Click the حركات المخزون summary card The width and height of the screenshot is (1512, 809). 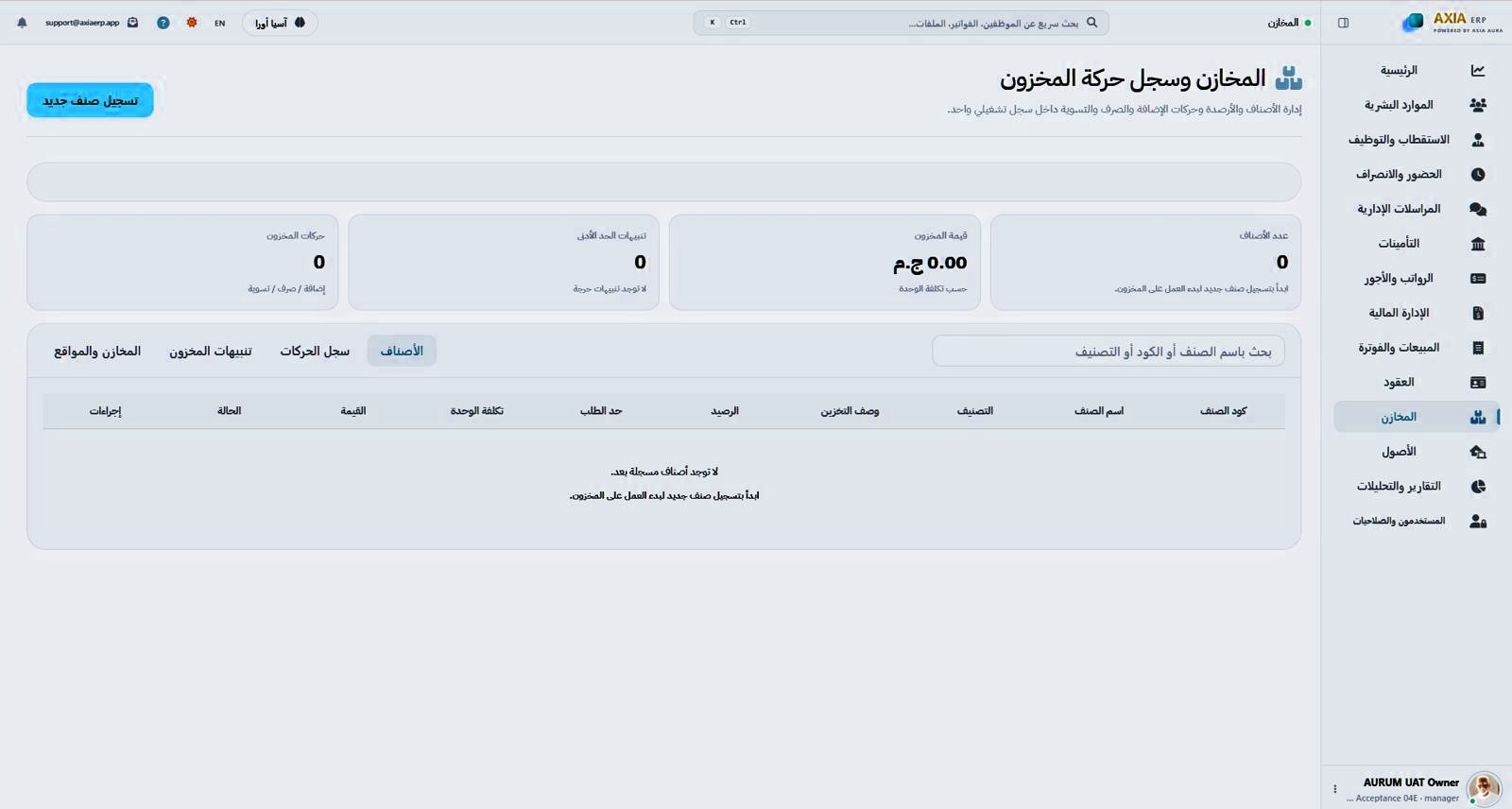182,262
